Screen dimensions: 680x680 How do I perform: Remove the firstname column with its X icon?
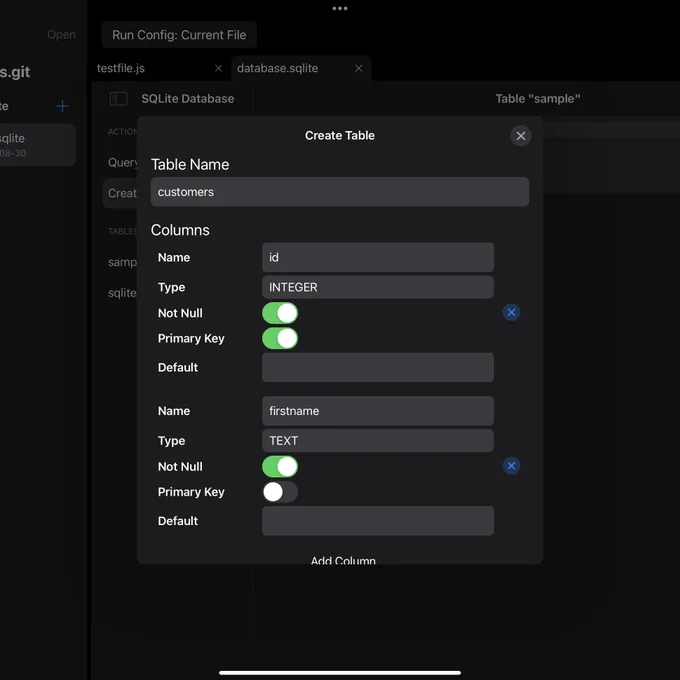tap(511, 466)
